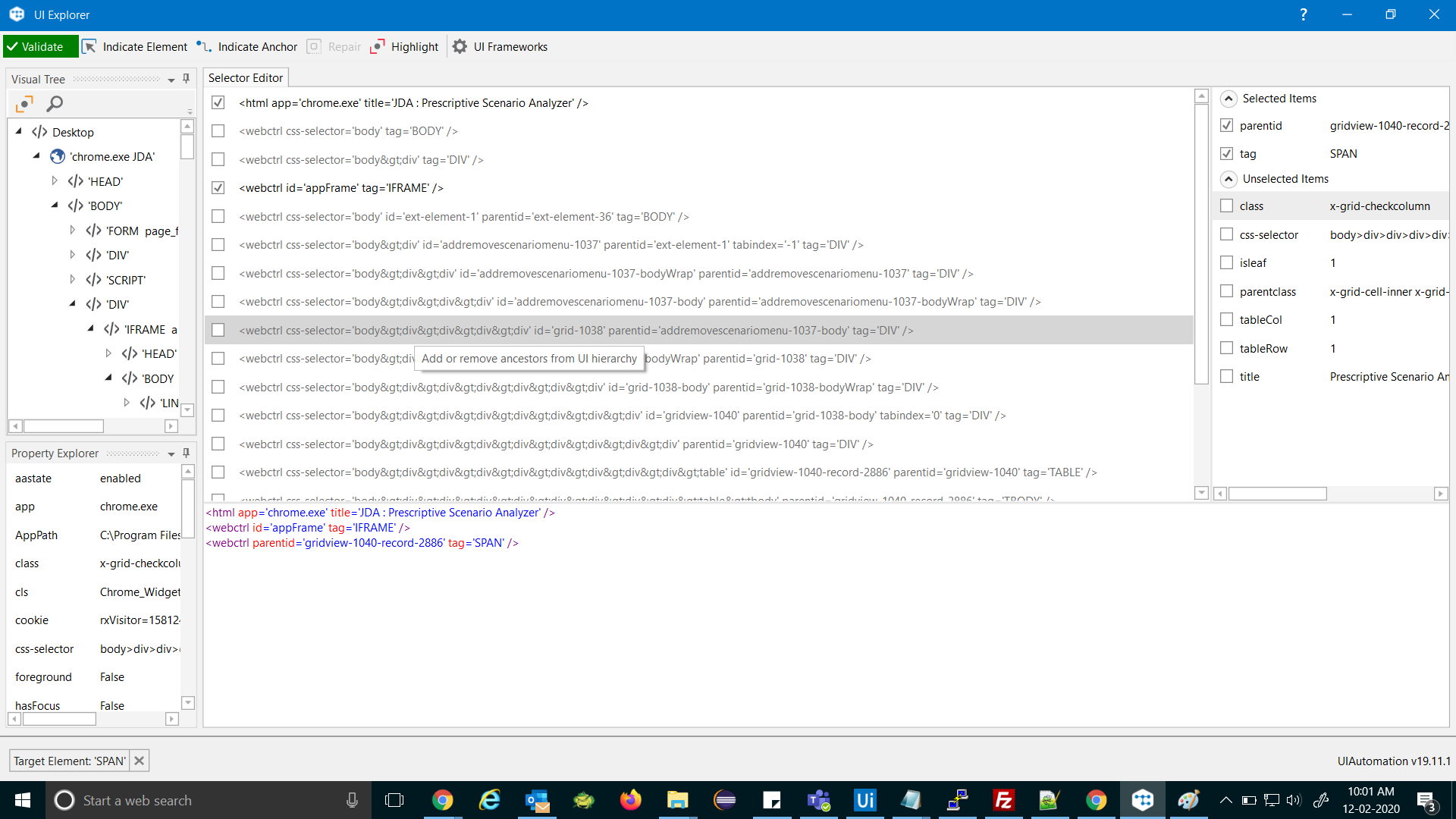Click the Indicate Anchor icon
This screenshot has height=819, width=1456.
pyautogui.click(x=204, y=47)
